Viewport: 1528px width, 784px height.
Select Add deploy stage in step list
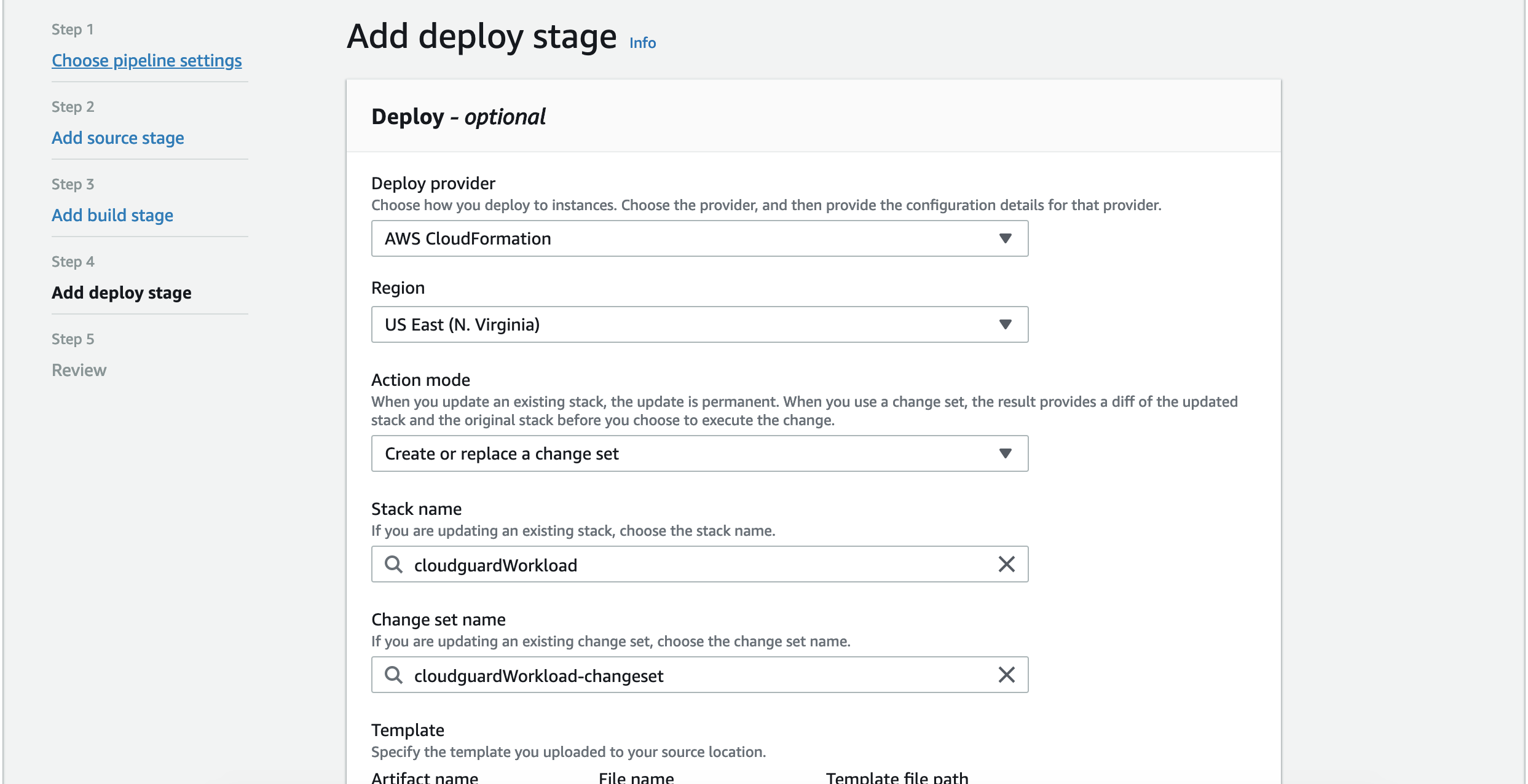point(121,292)
